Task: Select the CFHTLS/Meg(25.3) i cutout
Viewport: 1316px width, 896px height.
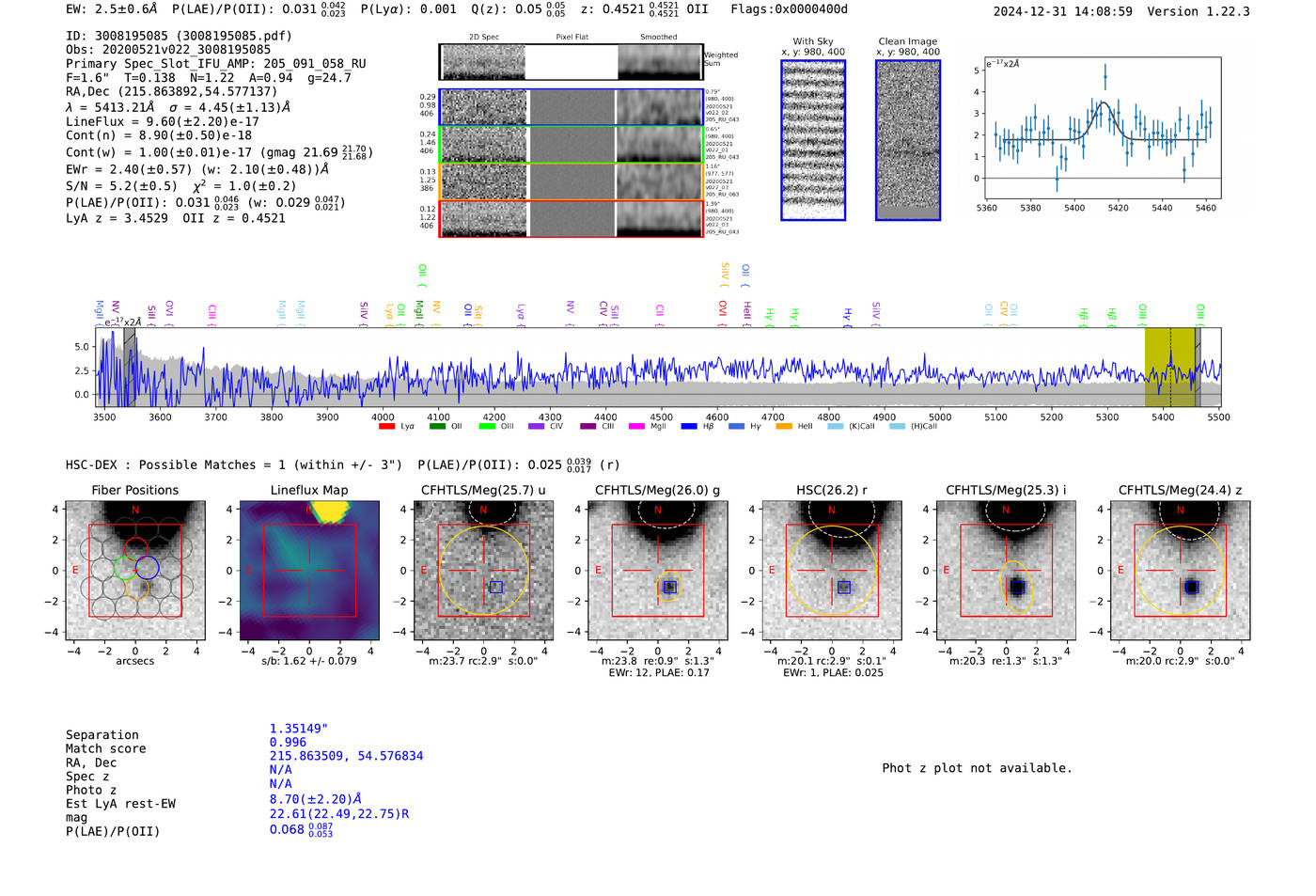Action: [x=1006, y=571]
